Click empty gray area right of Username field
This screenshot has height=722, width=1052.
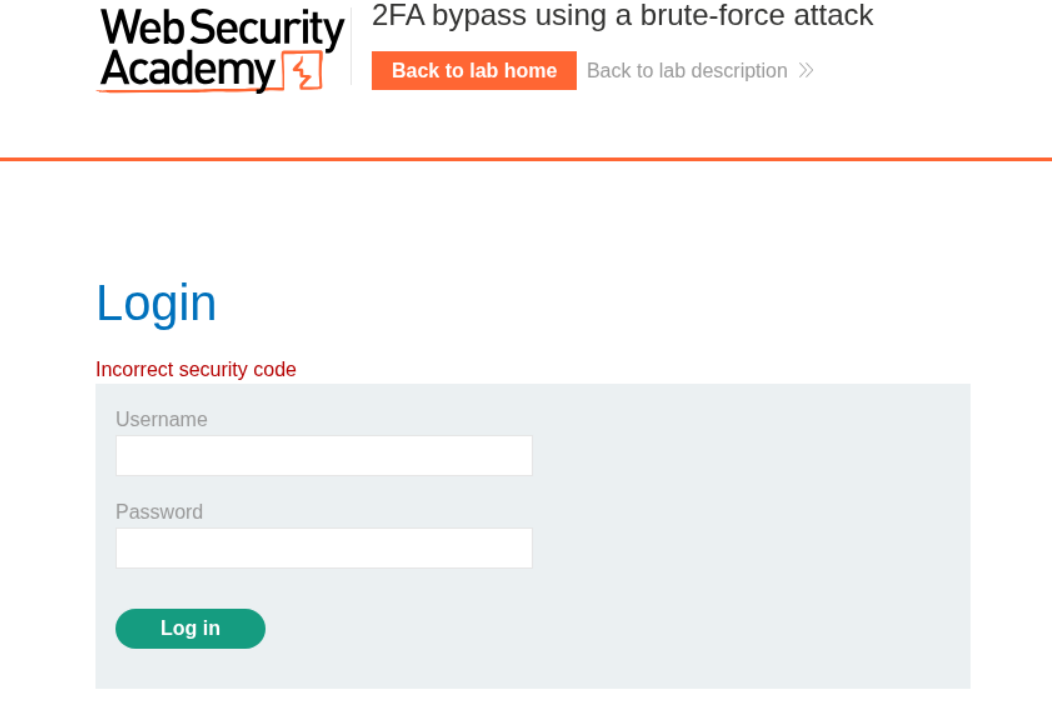[x=750, y=456]
